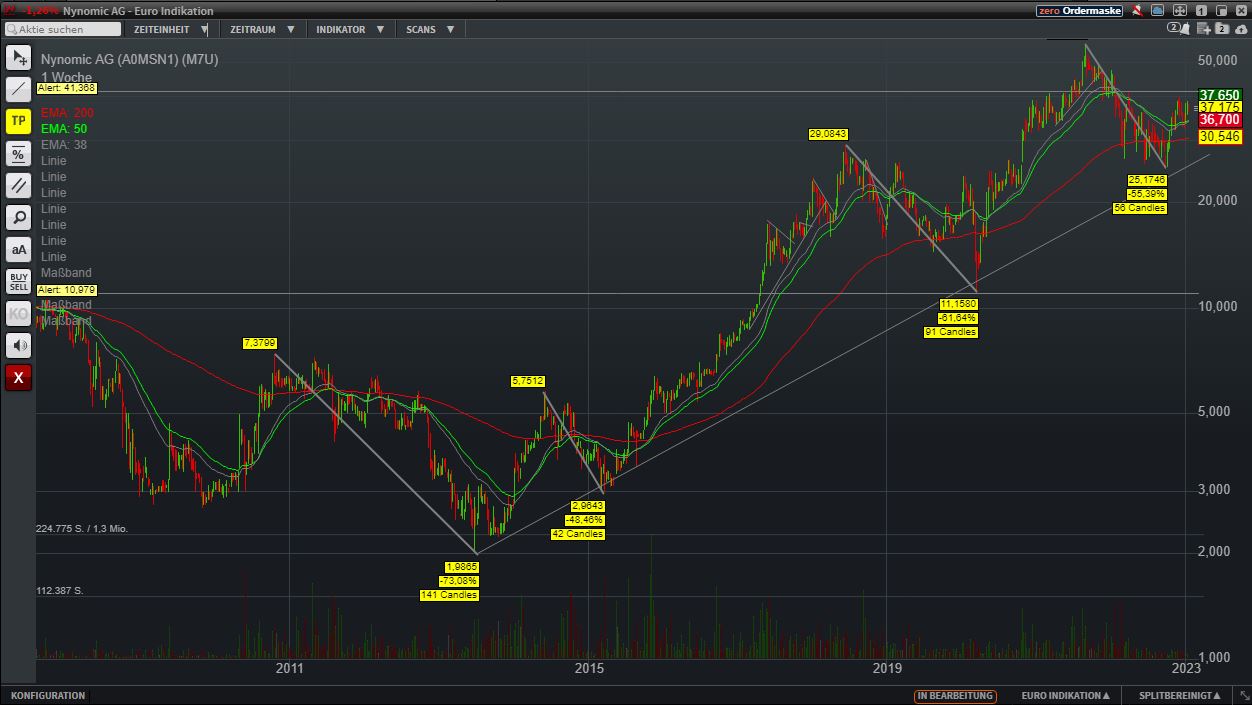Click the cloud upload icon
The height and width of the screenshot is (705, 1252).
pyautogui.click(x=1241, y=30)
